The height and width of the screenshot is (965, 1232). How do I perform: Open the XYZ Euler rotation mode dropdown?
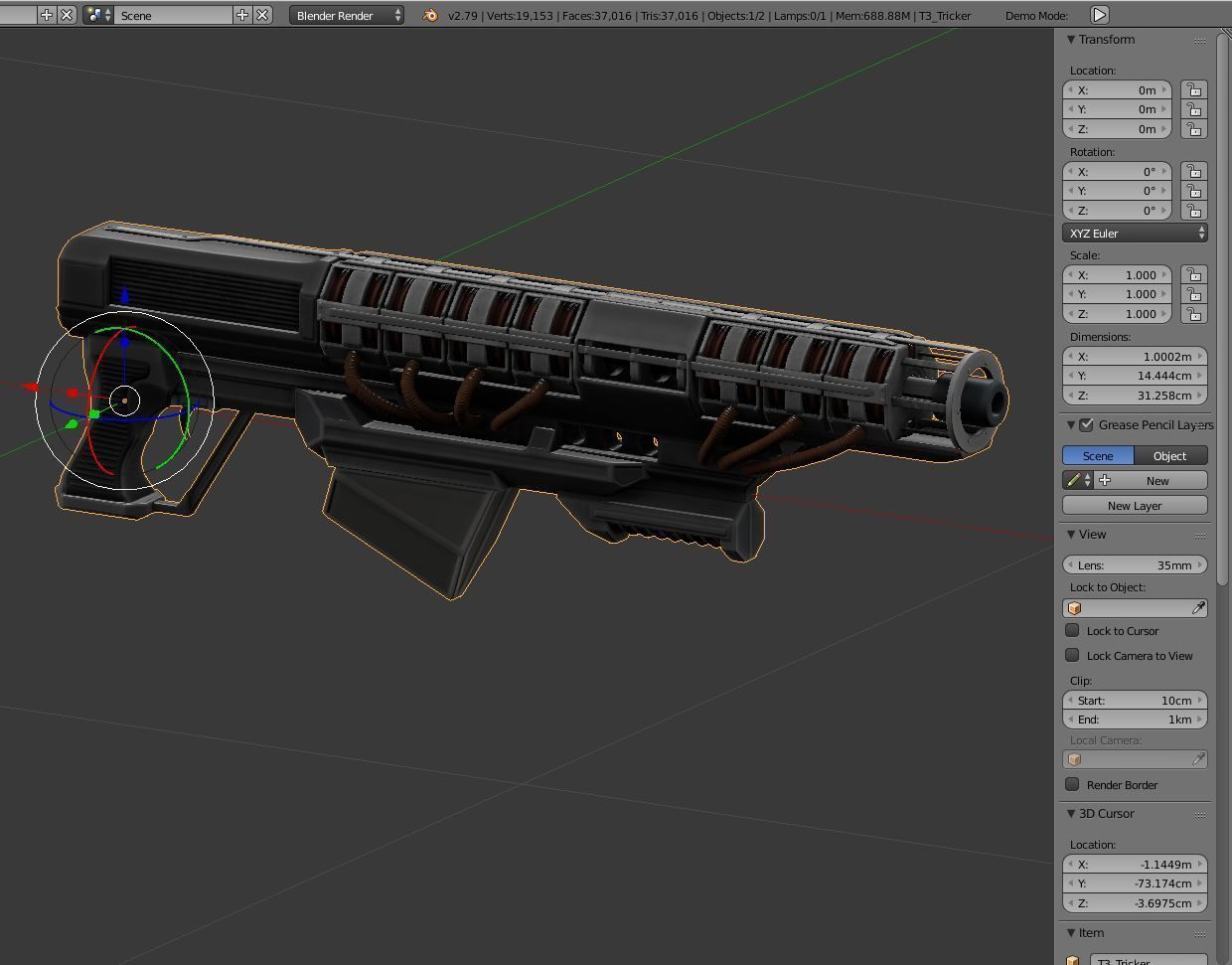pyautogui.click(x=1134, y=233)
